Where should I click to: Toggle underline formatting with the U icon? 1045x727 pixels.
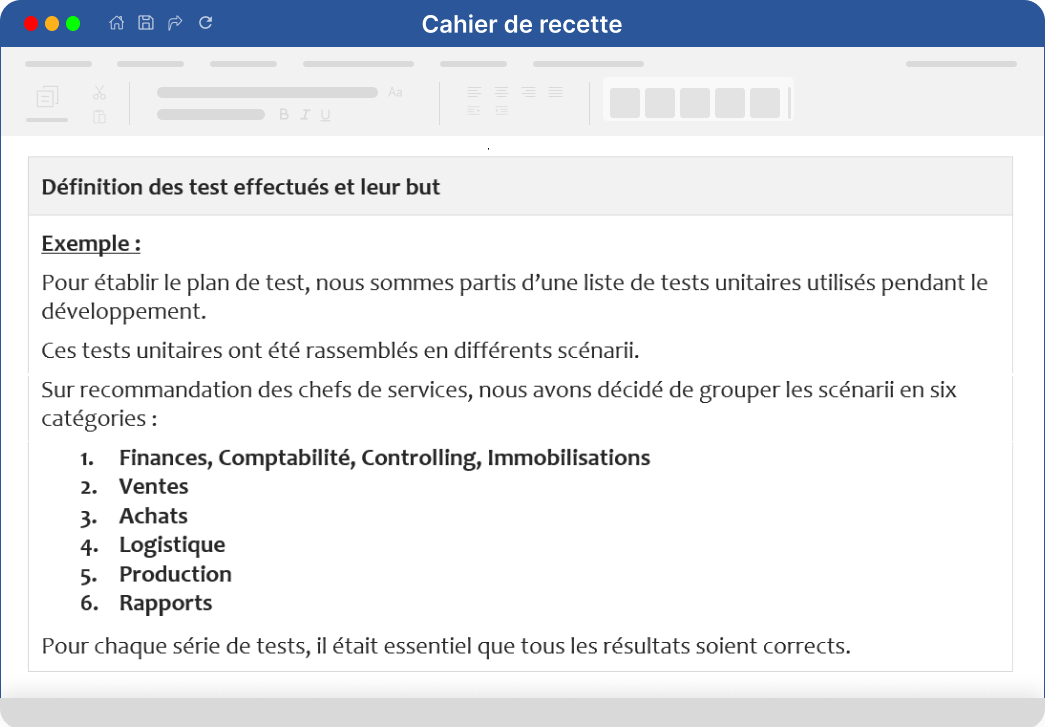pos(325,115)
